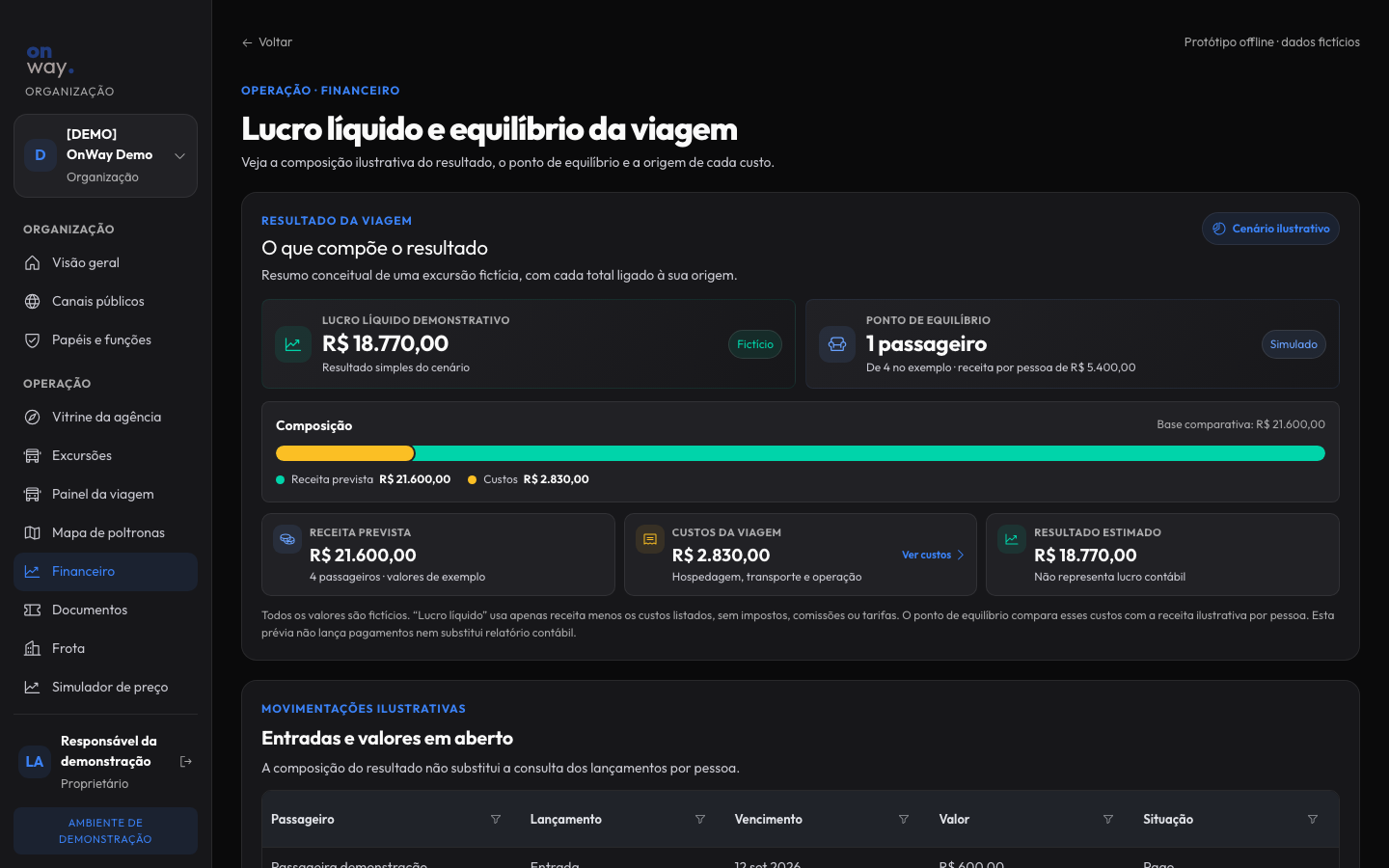Click the Fictício tag on profit card
The height and width of the screenshot is (868, 1389).
click(x=754, y=344)
